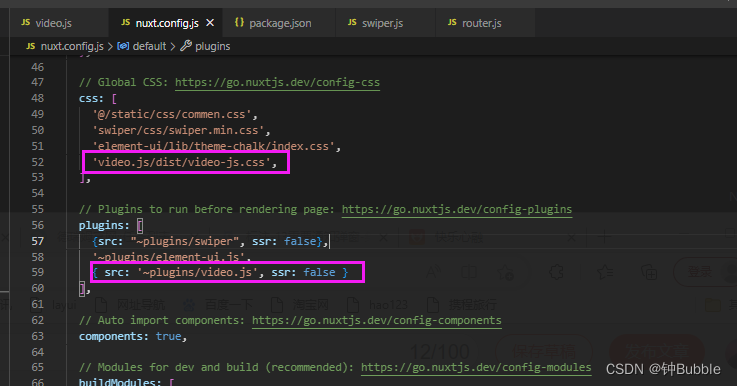Click line number 59 in the gutter
Screen dimensions: 737x386
tap(38, 272)
